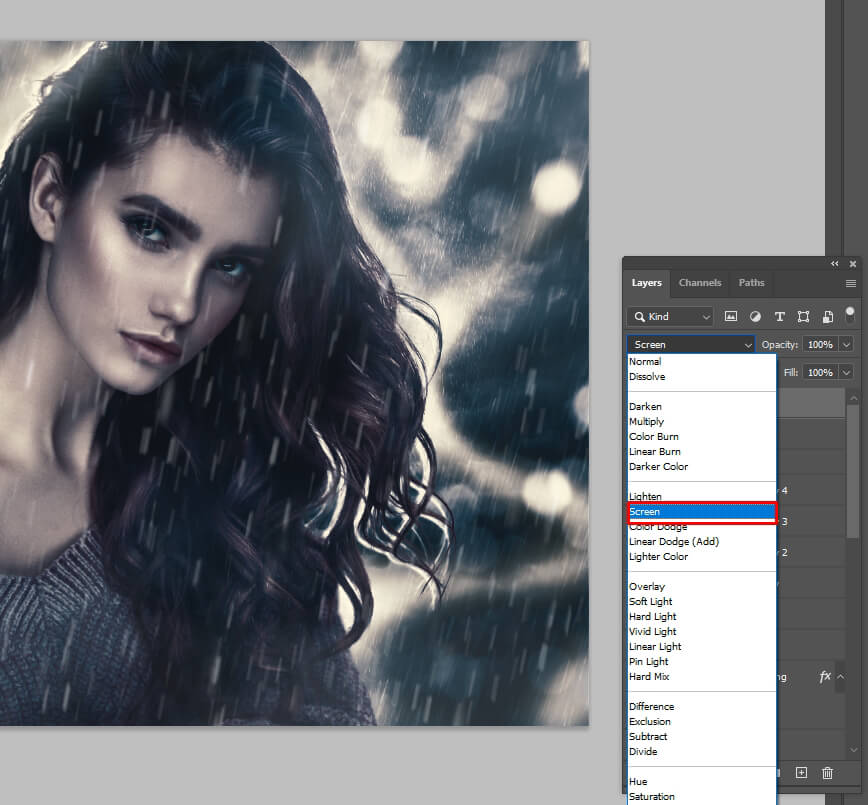This screenshot has height=805, width=868.
Task: Click the delete layer trash icon
Action: point(827,773)
